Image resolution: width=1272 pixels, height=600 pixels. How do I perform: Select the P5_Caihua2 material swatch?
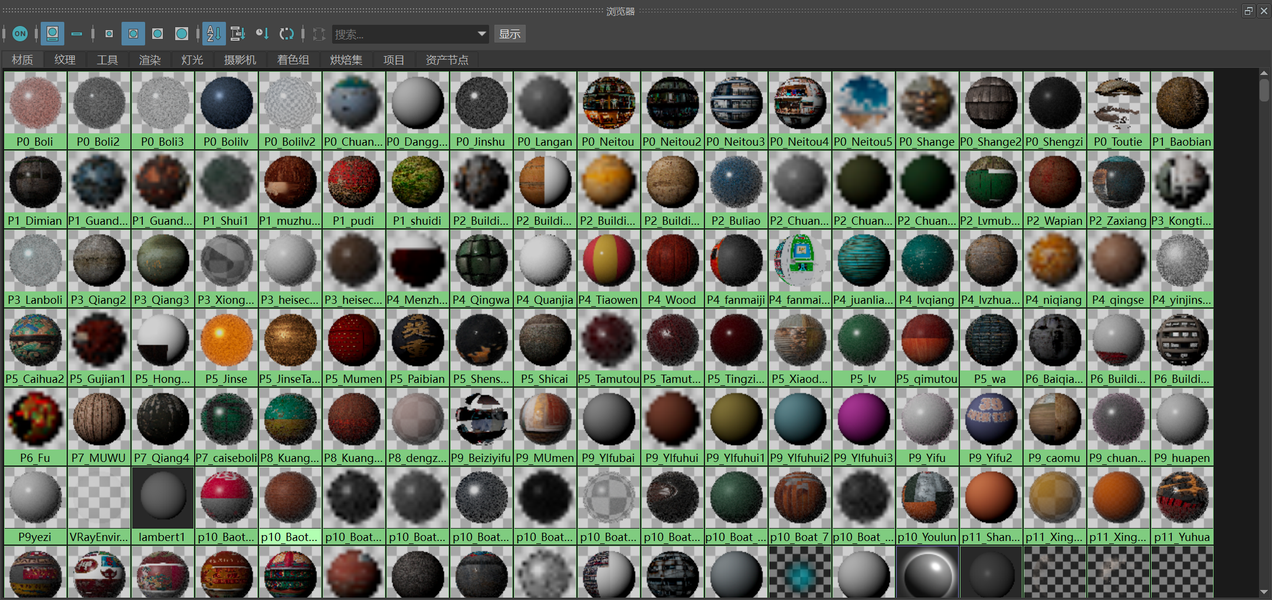pos(35,347)
